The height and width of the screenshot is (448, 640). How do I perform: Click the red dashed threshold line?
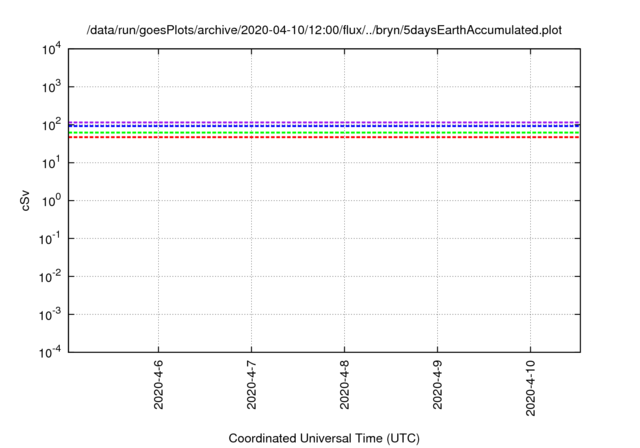324,137
